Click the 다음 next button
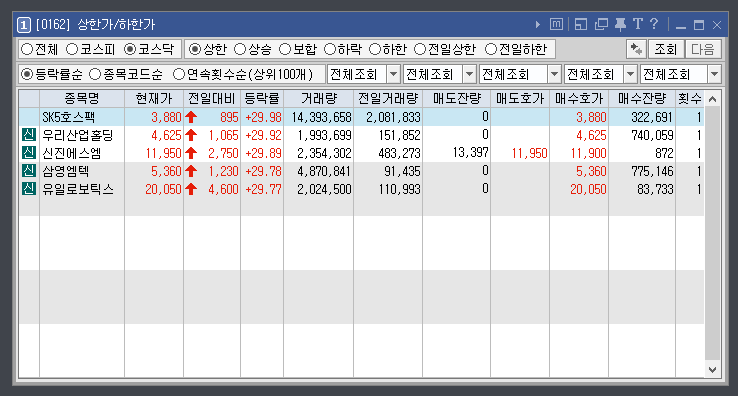 pos(703,49)
